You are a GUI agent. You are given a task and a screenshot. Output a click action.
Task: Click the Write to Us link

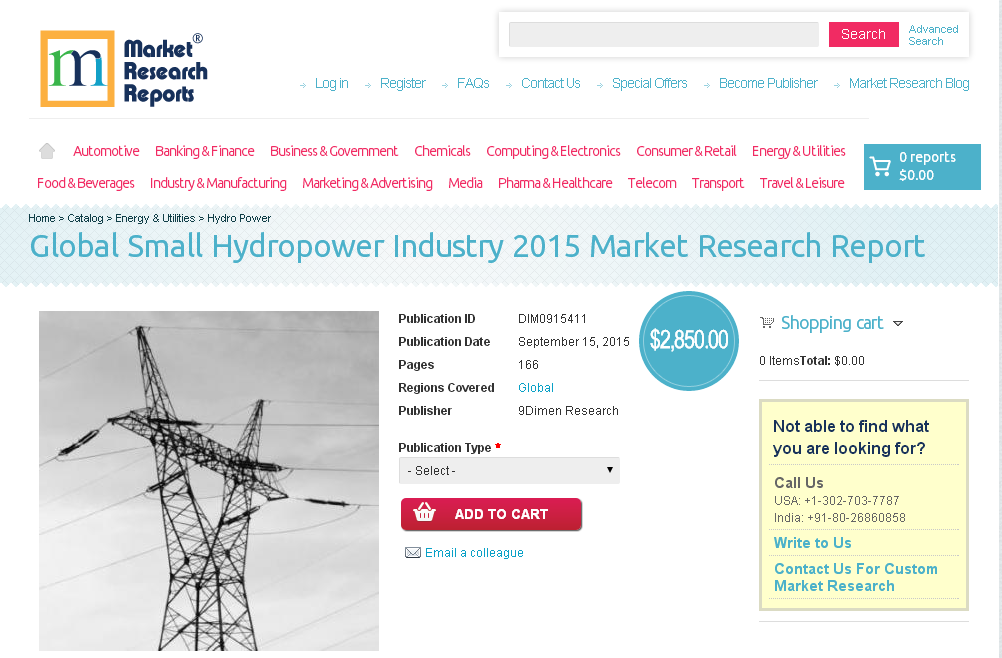812,543
